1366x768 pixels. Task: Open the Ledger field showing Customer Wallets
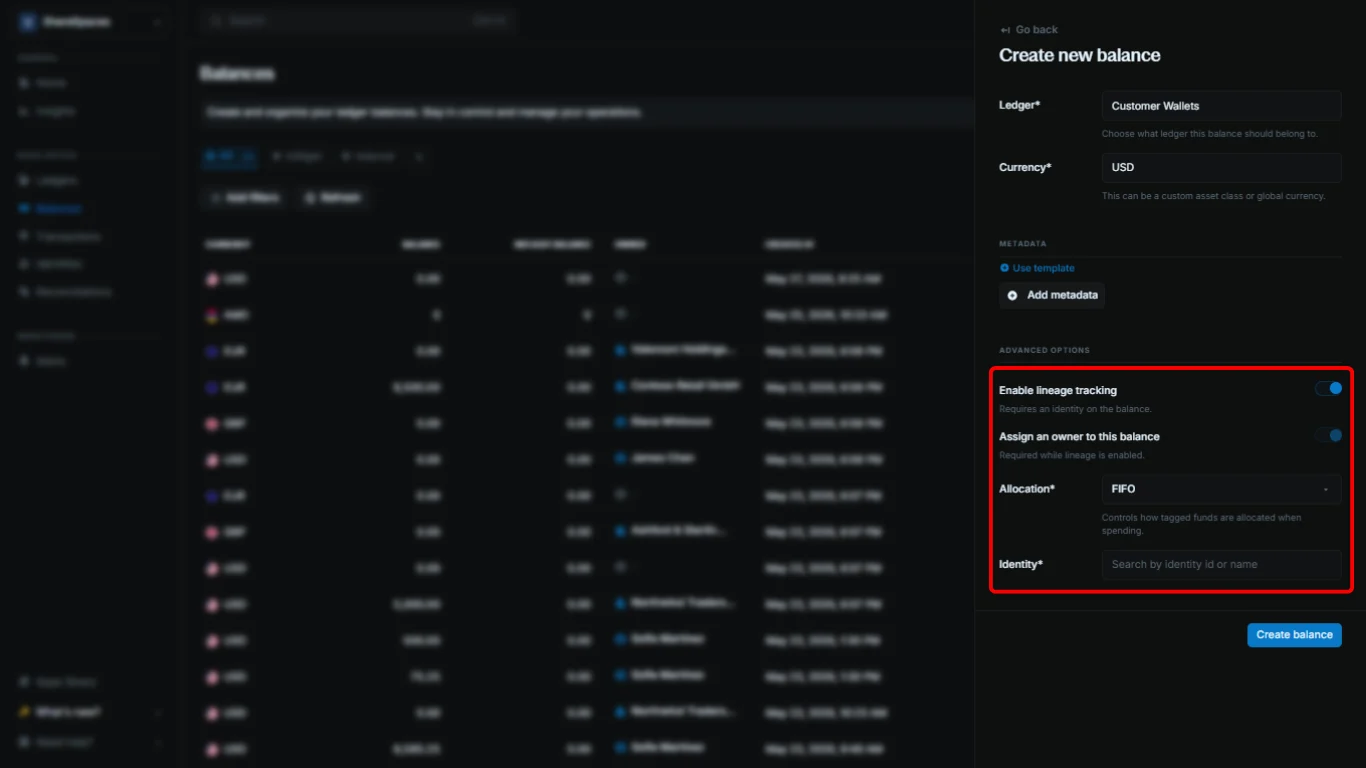point(1221,106)
